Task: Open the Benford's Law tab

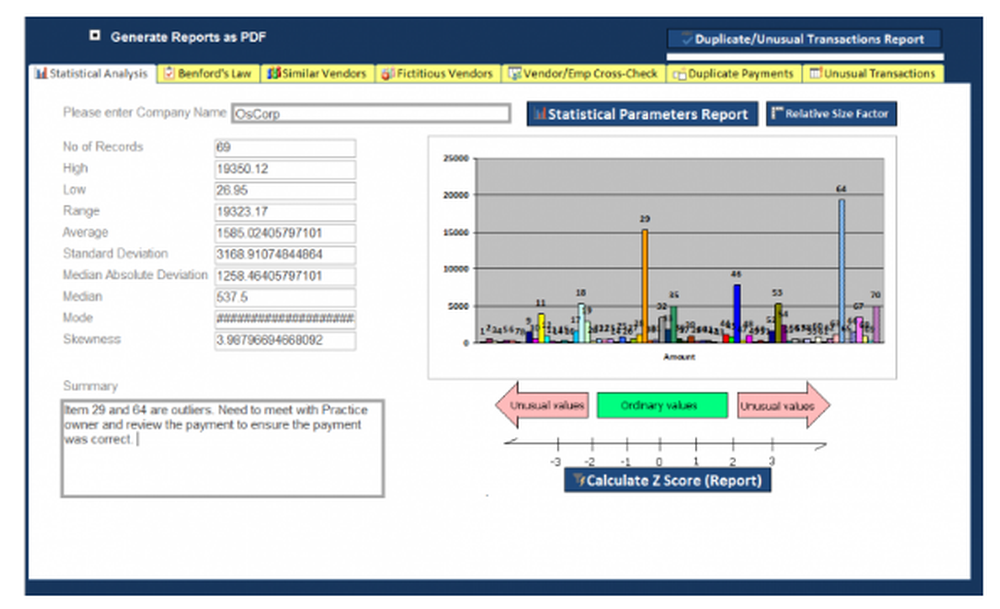Action: click(x=208, y=73)
